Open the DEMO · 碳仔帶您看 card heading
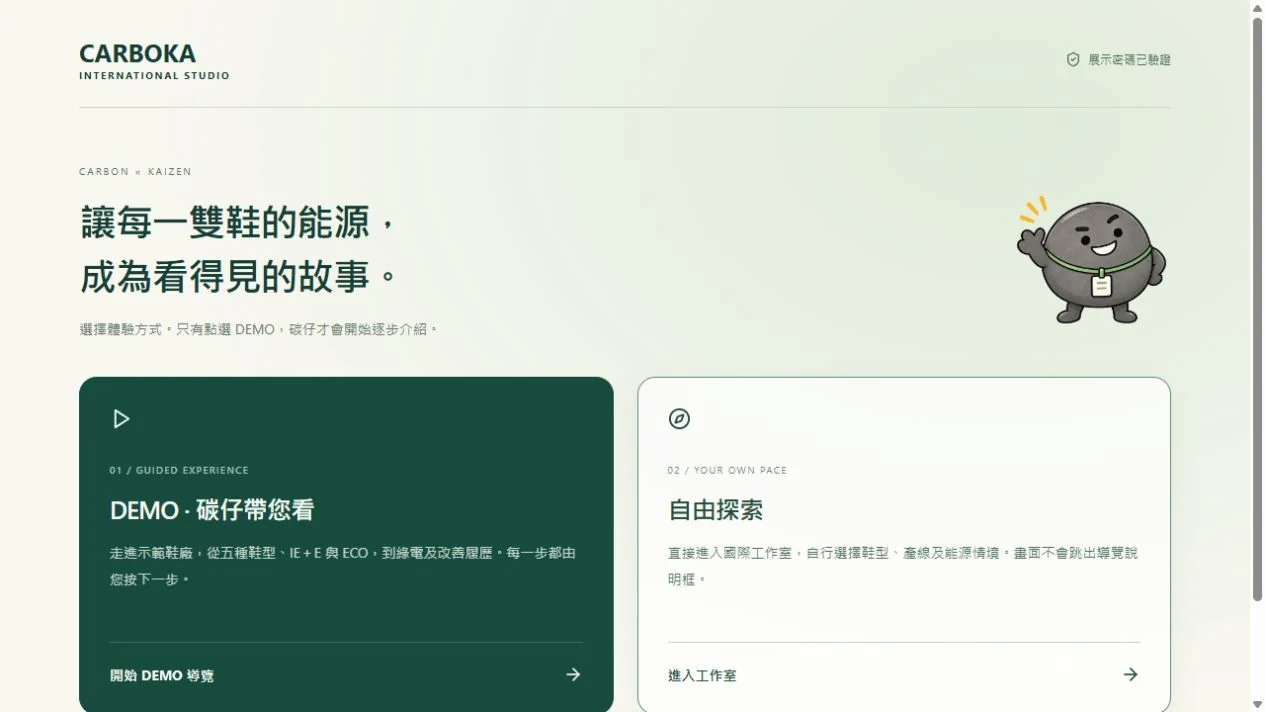 pos(212,510)
